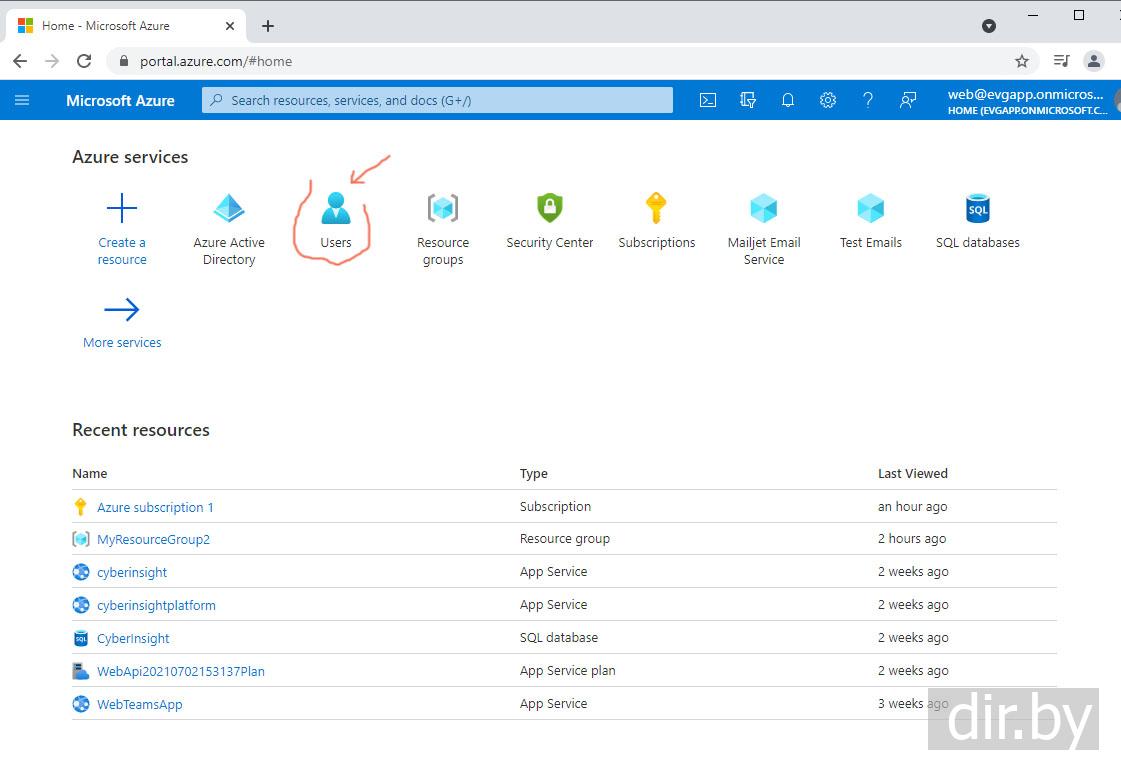Open Security Center shield icon

[x=549, y=209]
